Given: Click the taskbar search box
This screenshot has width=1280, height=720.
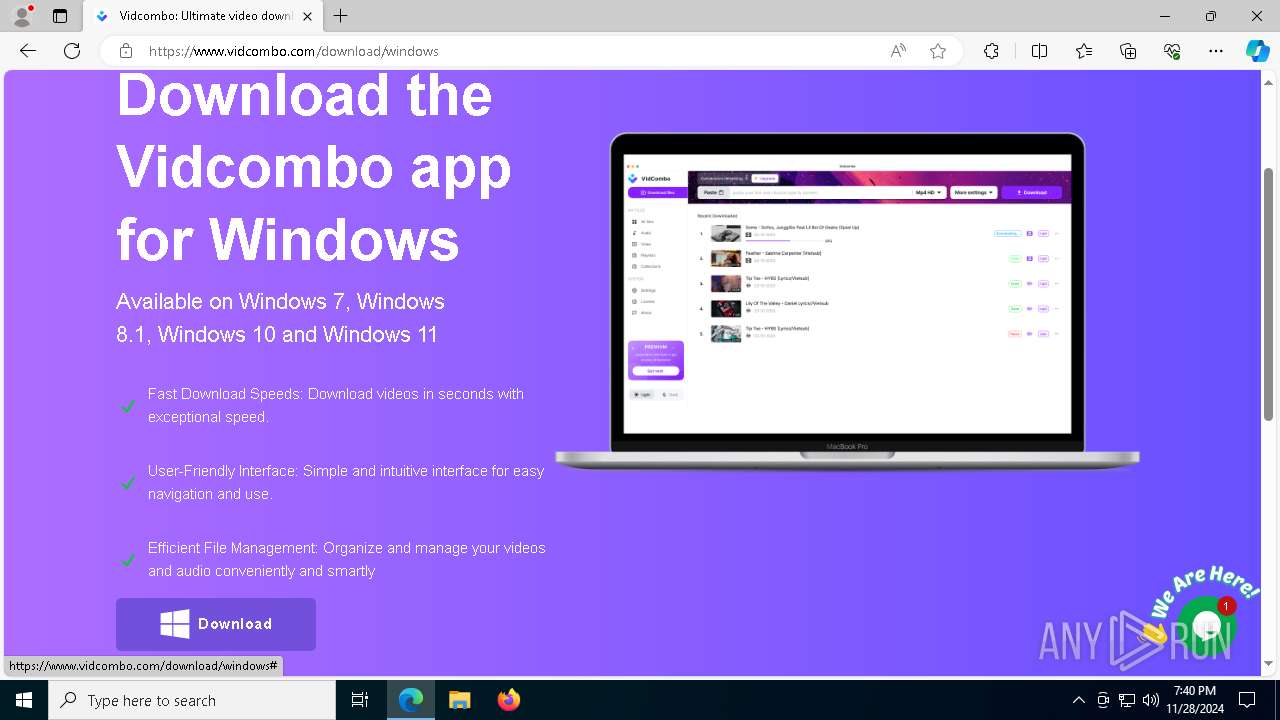Looking at the screenshot, I should (x=192, y=700).
